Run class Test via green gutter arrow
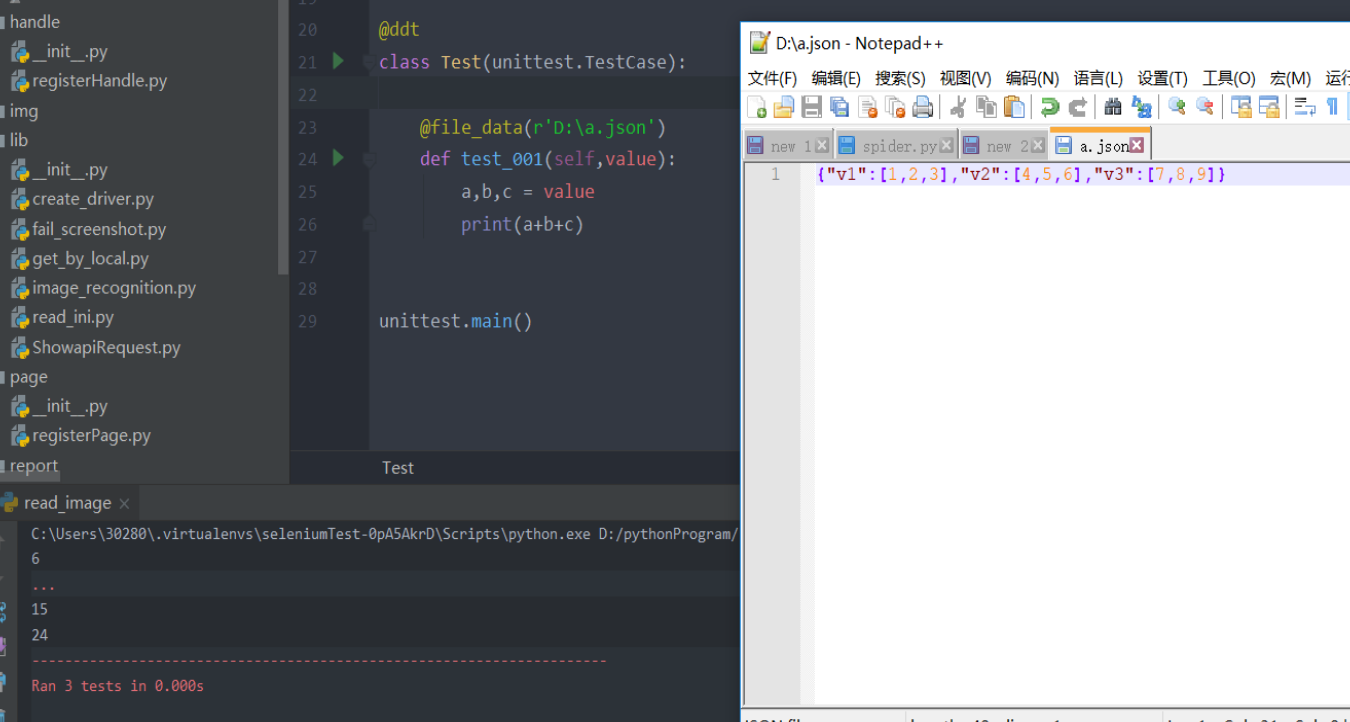This screenshot has height=722, width=1350. 338,61
